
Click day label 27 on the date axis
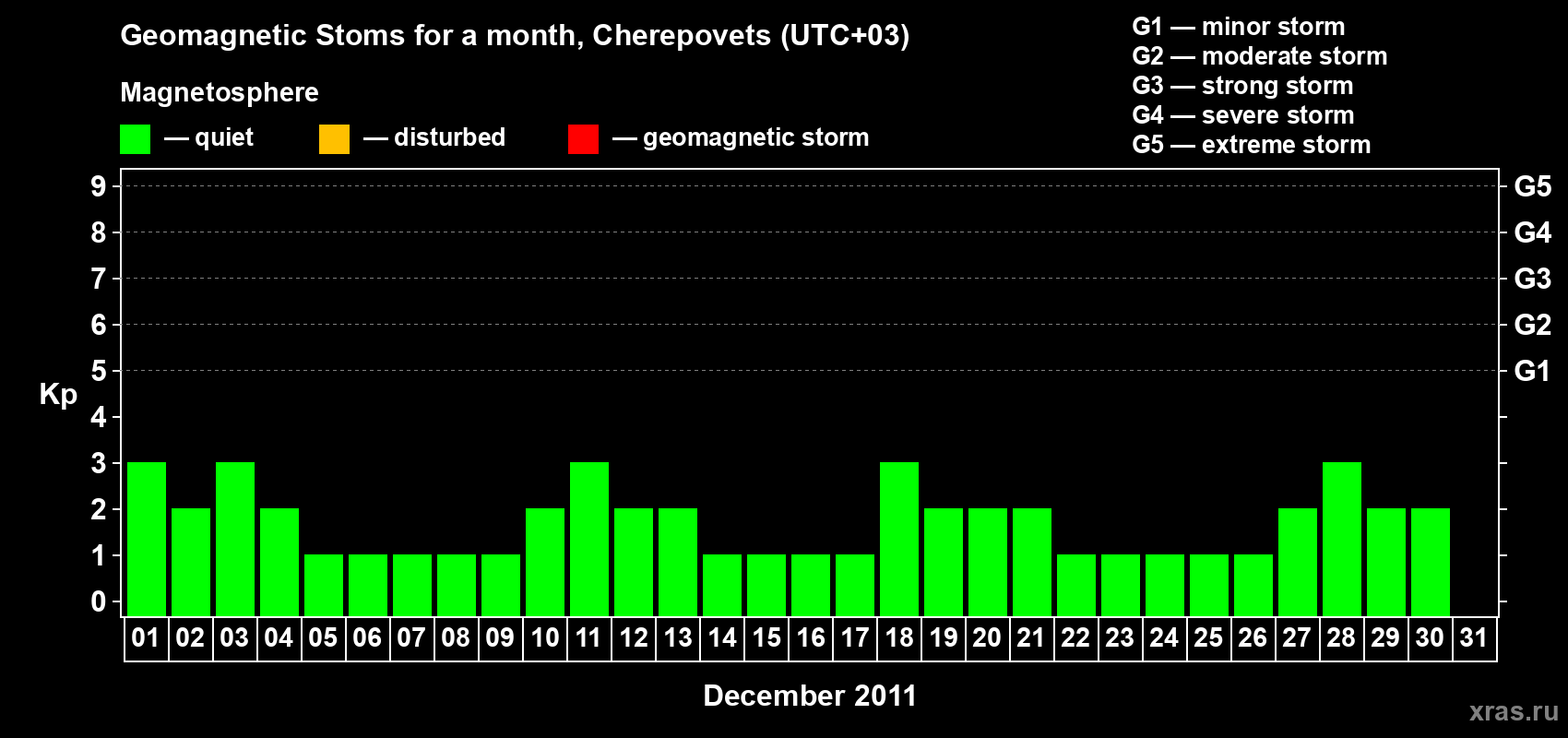coord(1297,638)
